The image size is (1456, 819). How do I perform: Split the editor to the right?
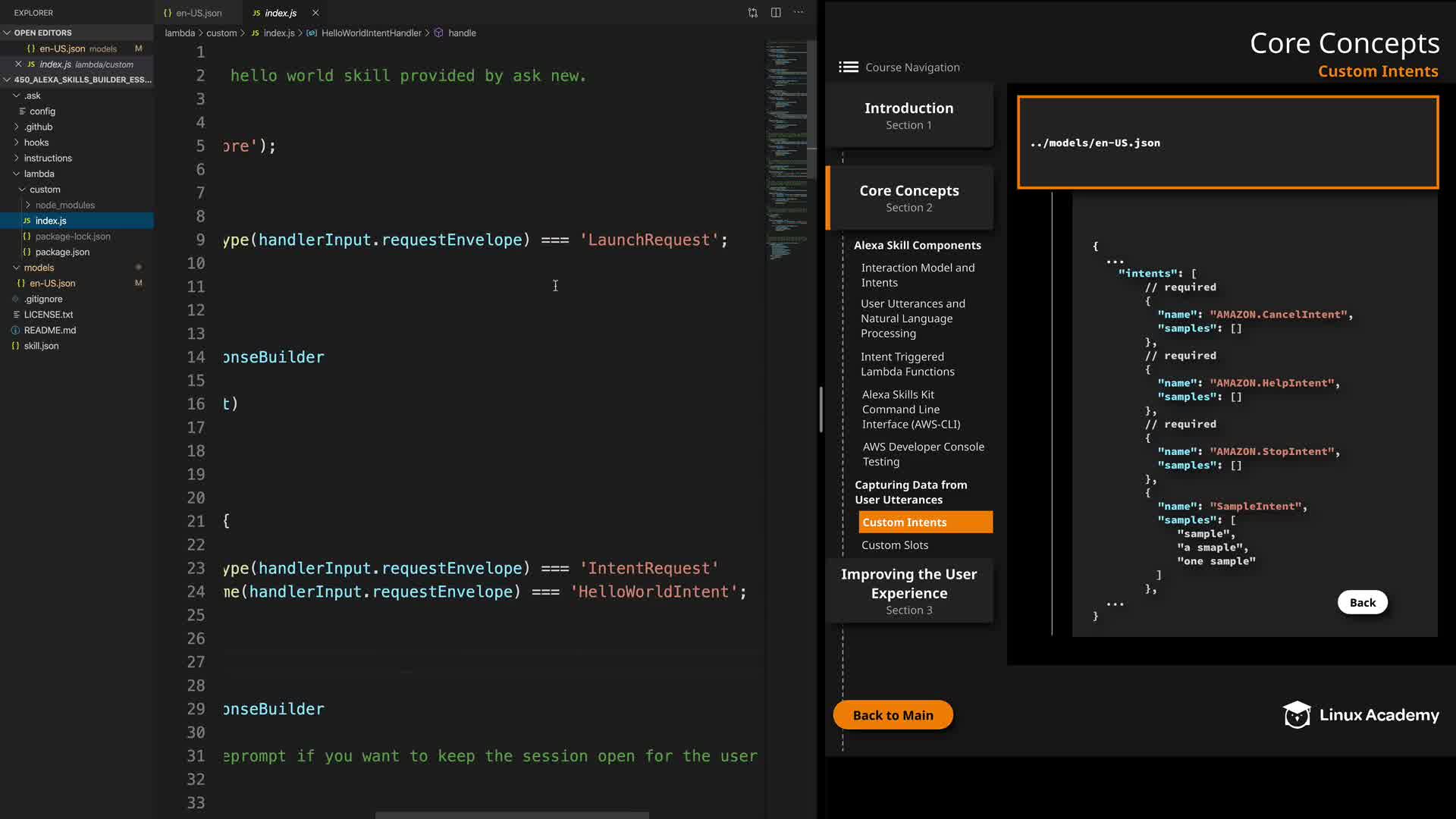[x=776, y=13]
